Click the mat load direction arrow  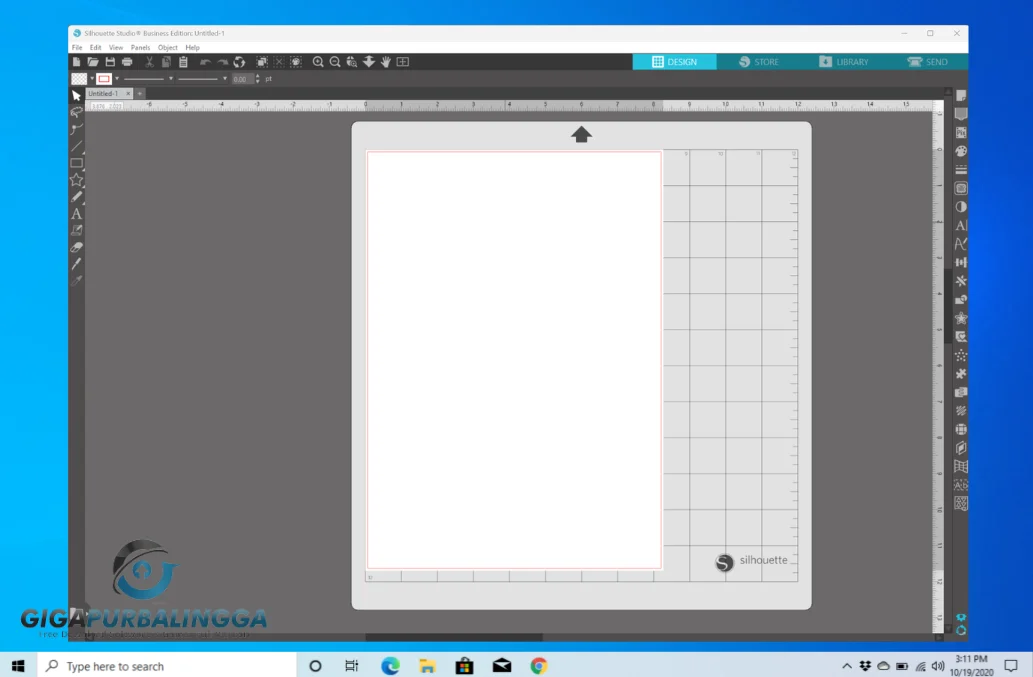(x=581, y=134)
